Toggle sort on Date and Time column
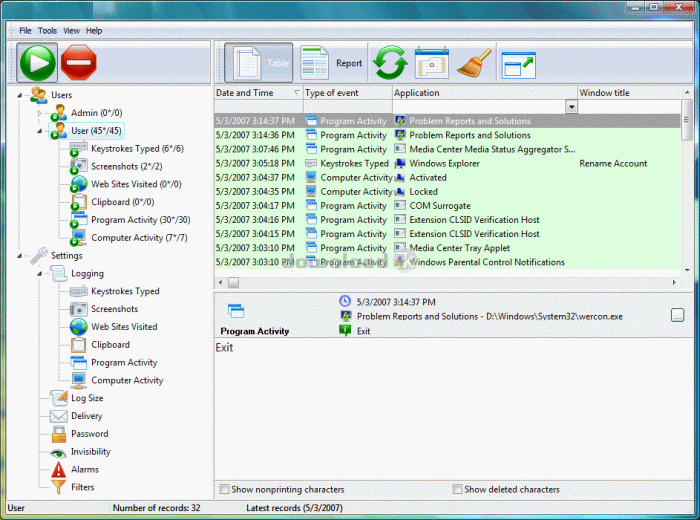 pos(258,93)
